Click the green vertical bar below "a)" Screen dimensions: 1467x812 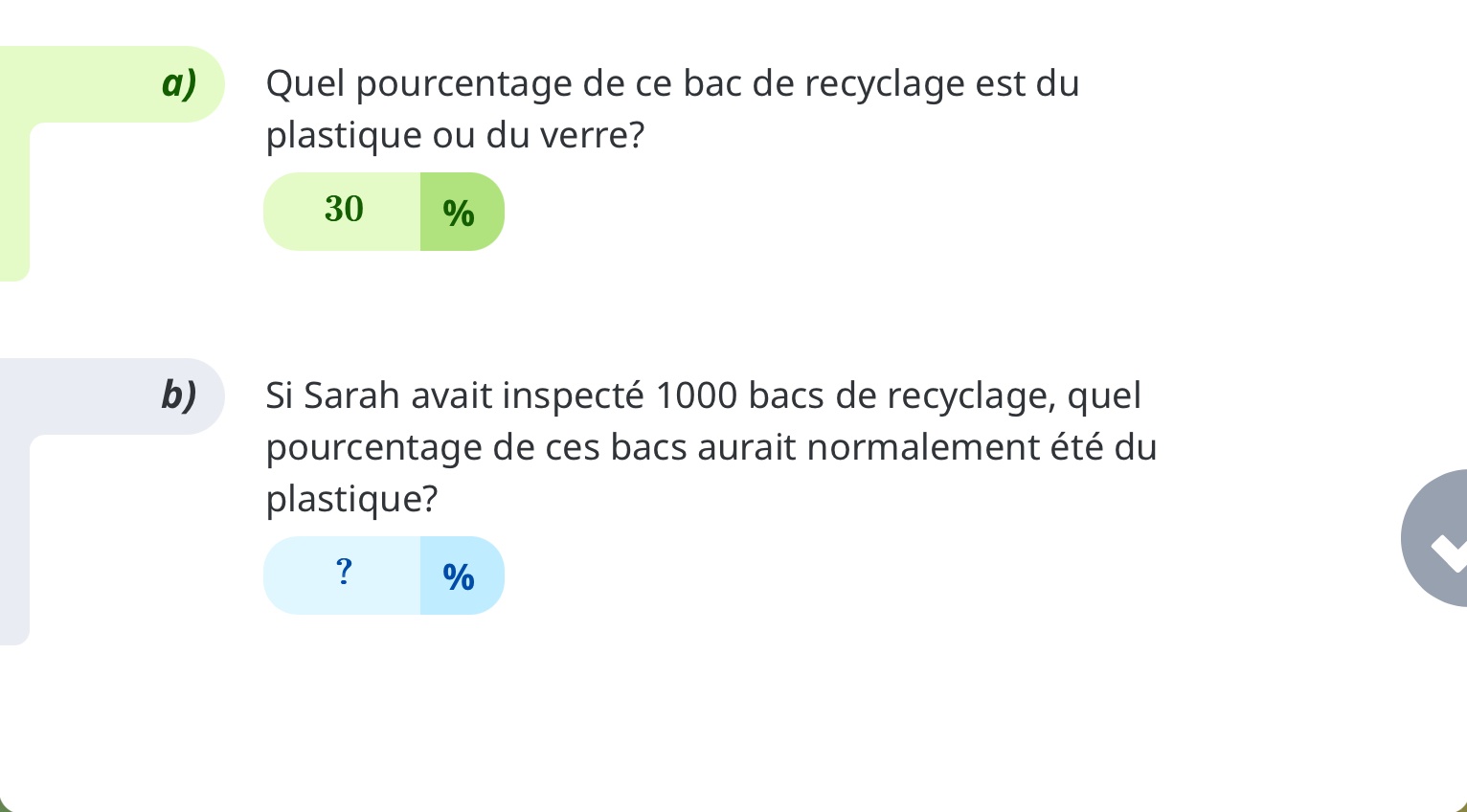tap(14, 201)
